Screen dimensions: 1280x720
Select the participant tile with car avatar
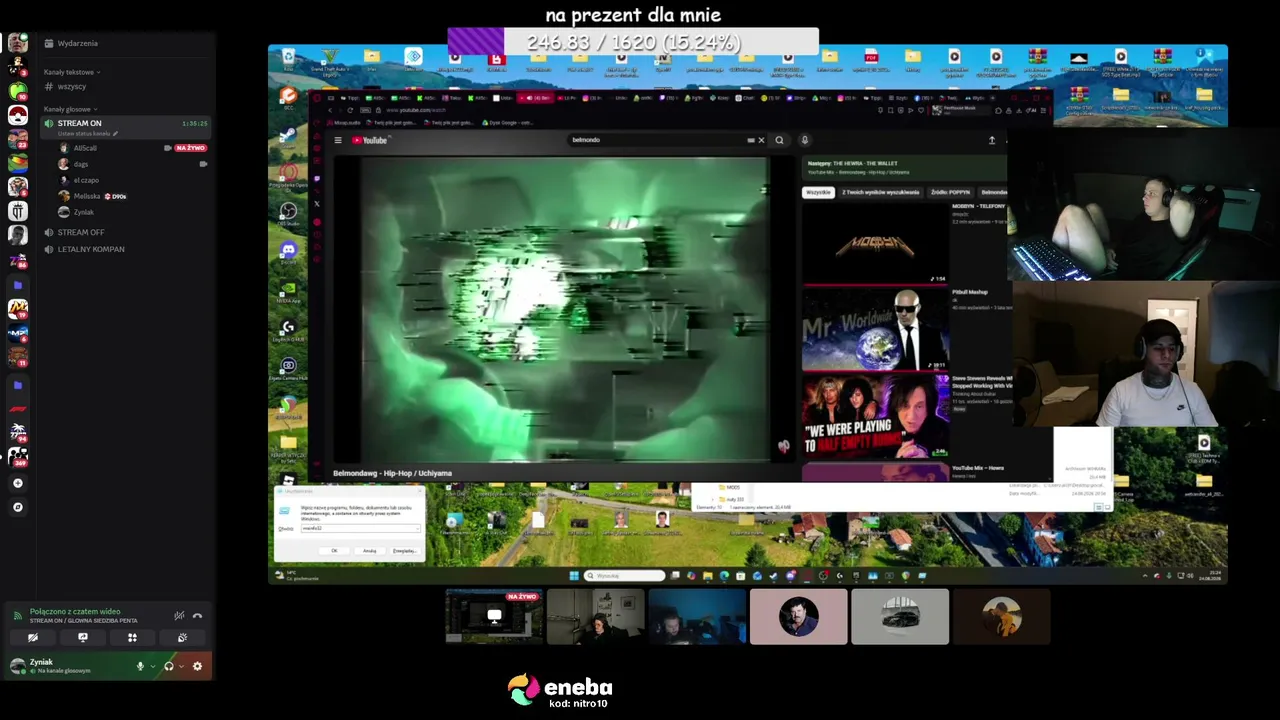[900, 616]
